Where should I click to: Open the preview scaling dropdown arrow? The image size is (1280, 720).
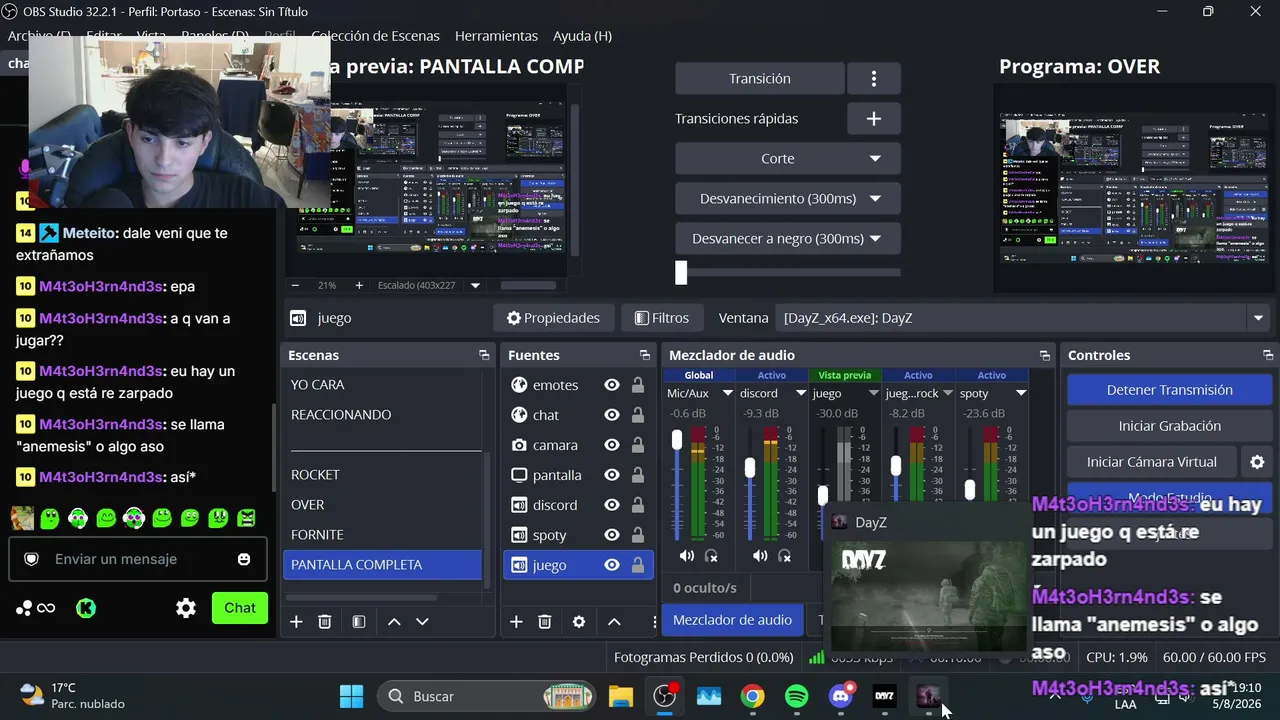coord(476,285)
